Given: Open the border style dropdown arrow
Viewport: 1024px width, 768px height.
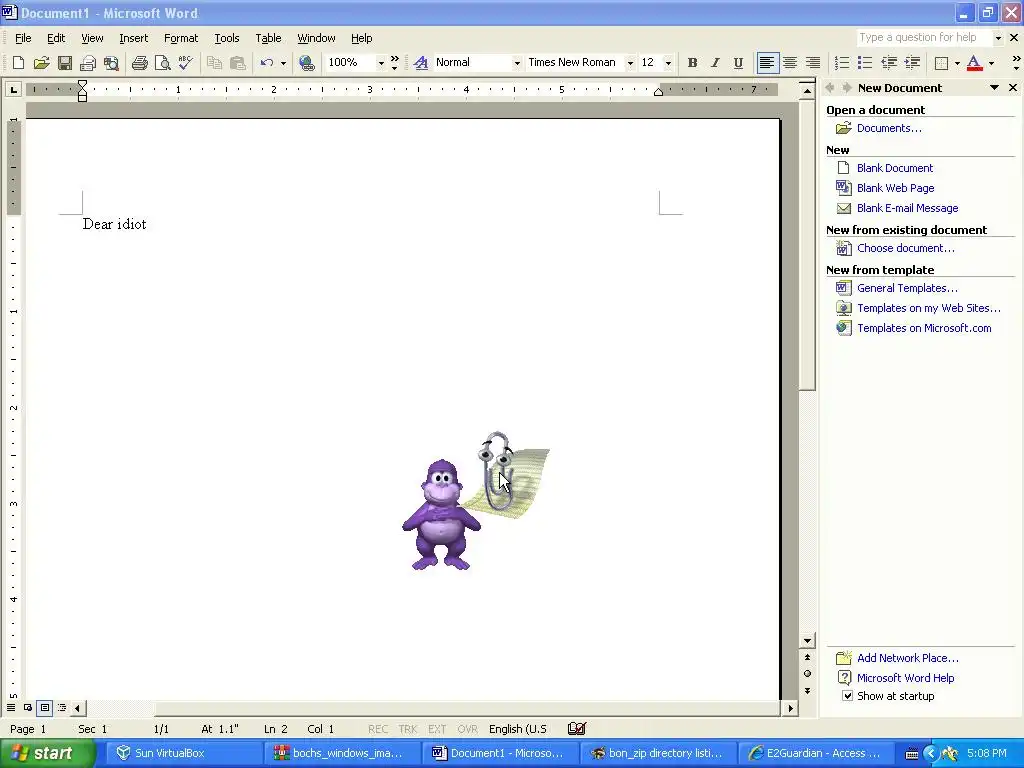Looking at the screenshot, I should pos(957,63).
